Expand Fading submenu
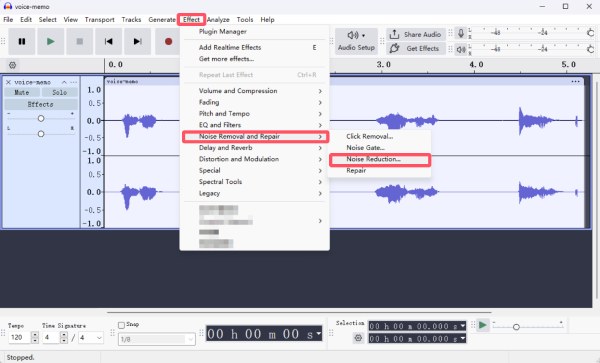Viewport: 600px width, 363px height. tap(254, 103)
